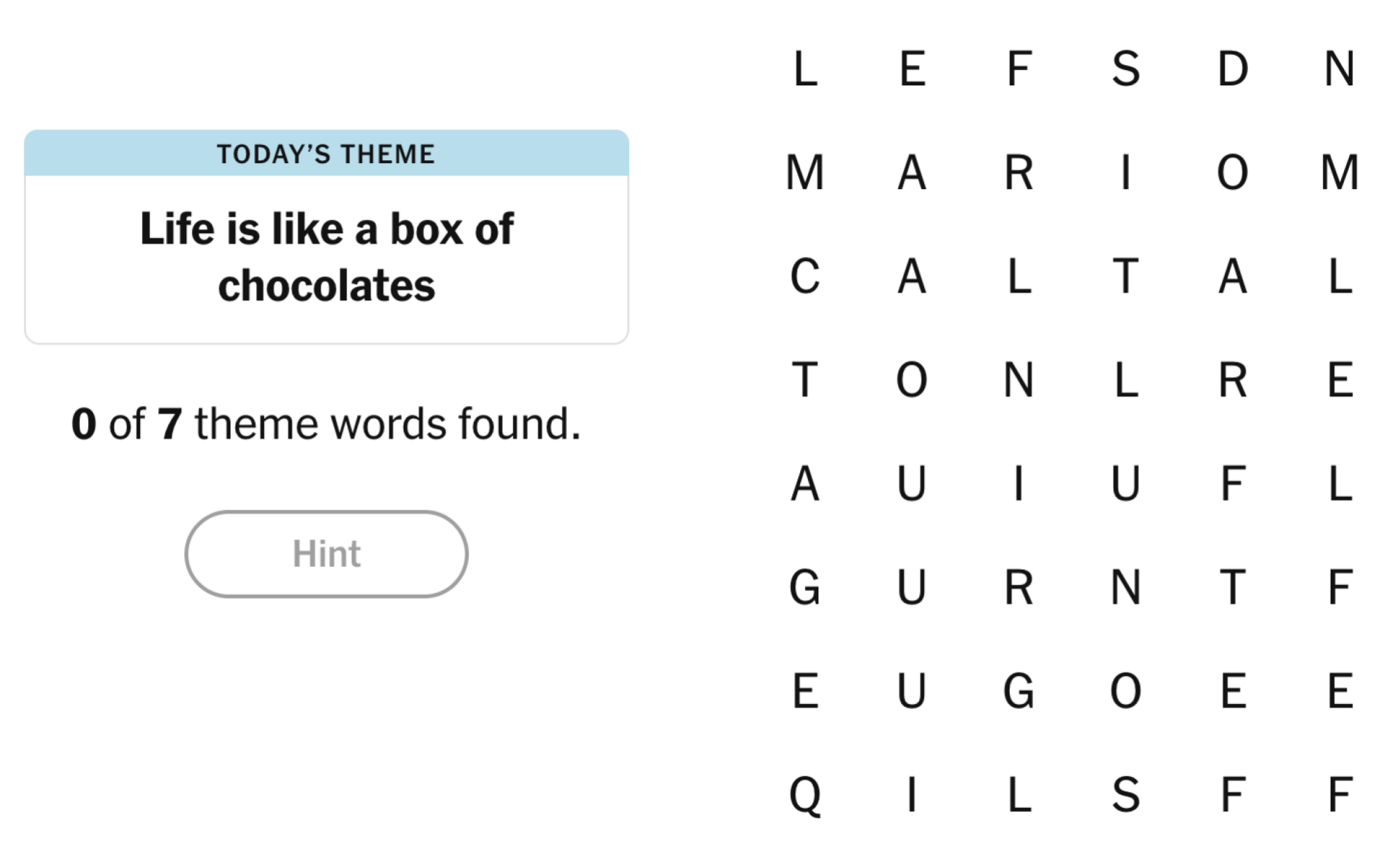Select the letter T in the CALTAL row
The width and height of the screenshot is (1400, 849).
click(1126, 276)
